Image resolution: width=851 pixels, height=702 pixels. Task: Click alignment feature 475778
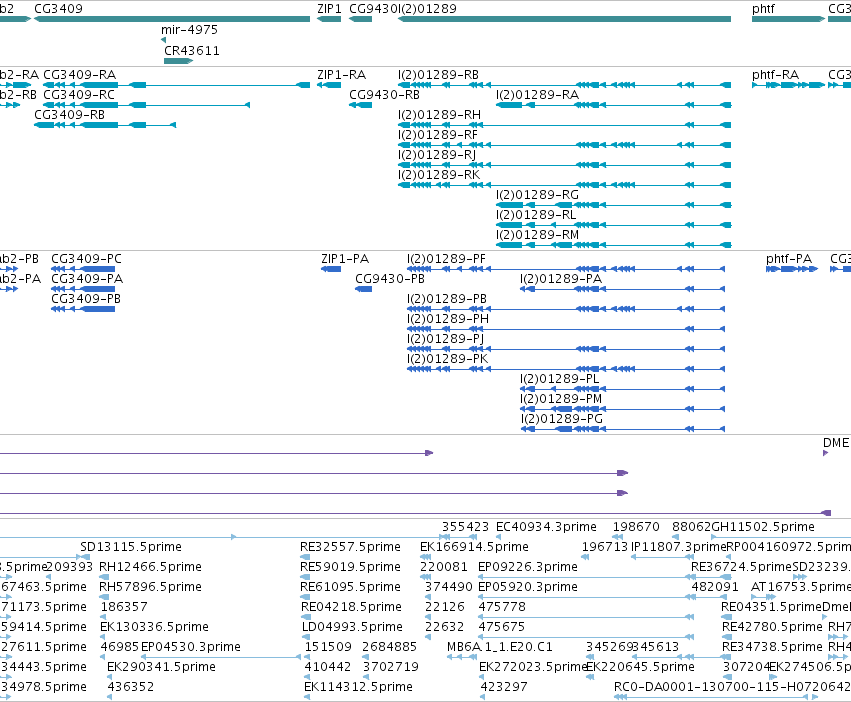pyautogui.click(x=502, y=606)
